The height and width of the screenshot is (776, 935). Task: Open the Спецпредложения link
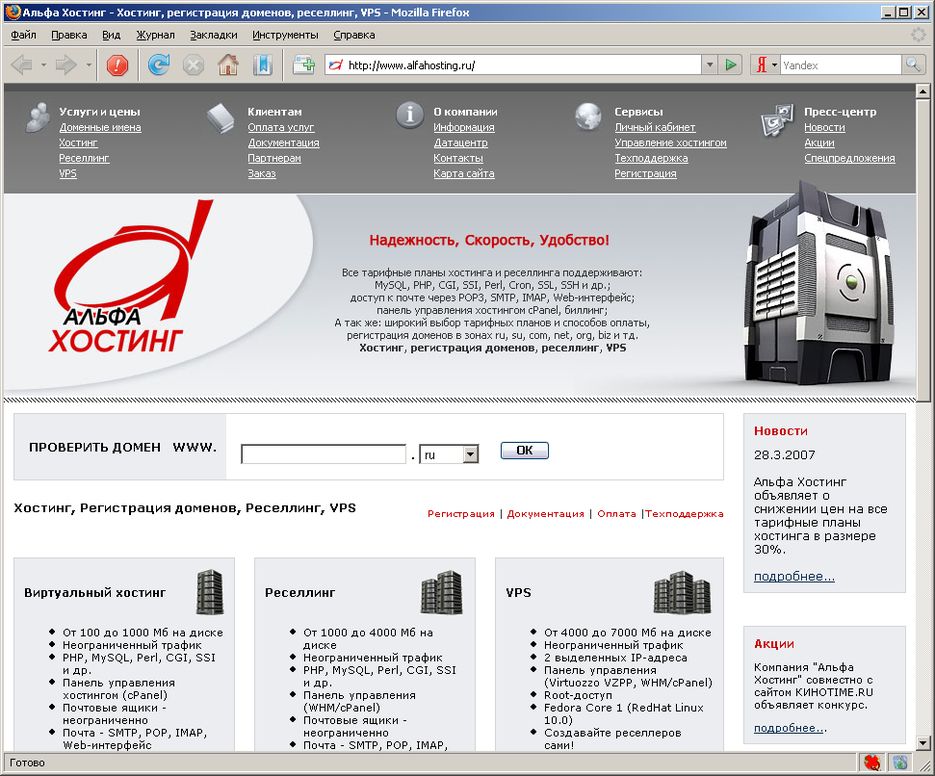pyautogui.click(x=850, y=158)
